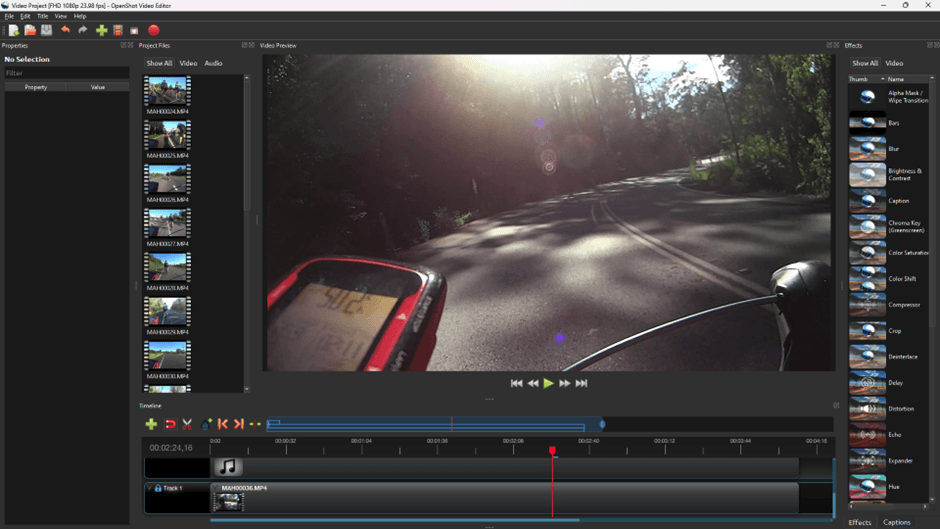Toggle the snapping magnet in timeline toolbar
Viewport: 940px width, 529px height.
pyautogui.click(x=170, y=424)
